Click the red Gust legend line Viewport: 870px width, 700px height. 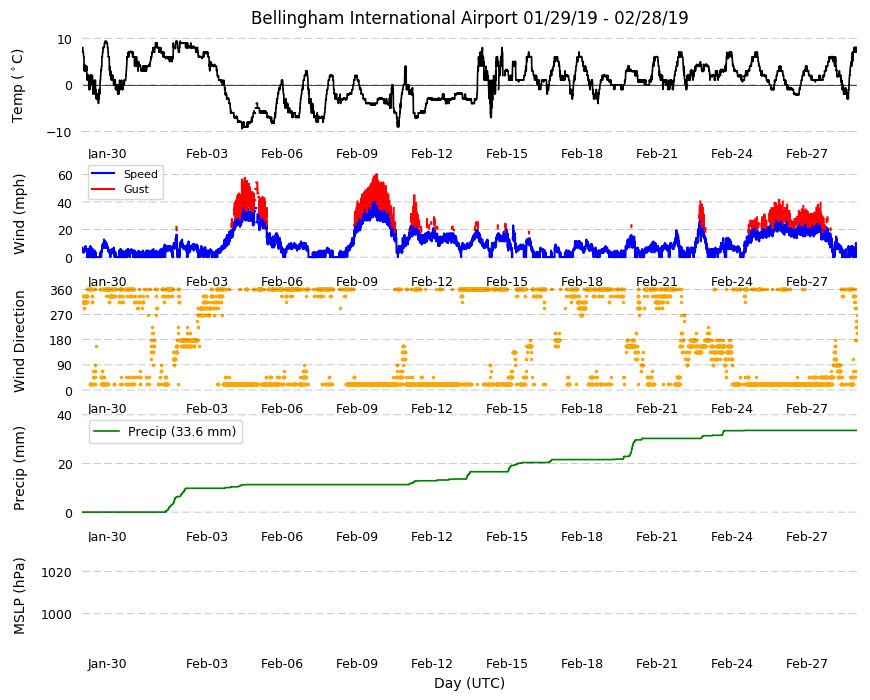103,189
